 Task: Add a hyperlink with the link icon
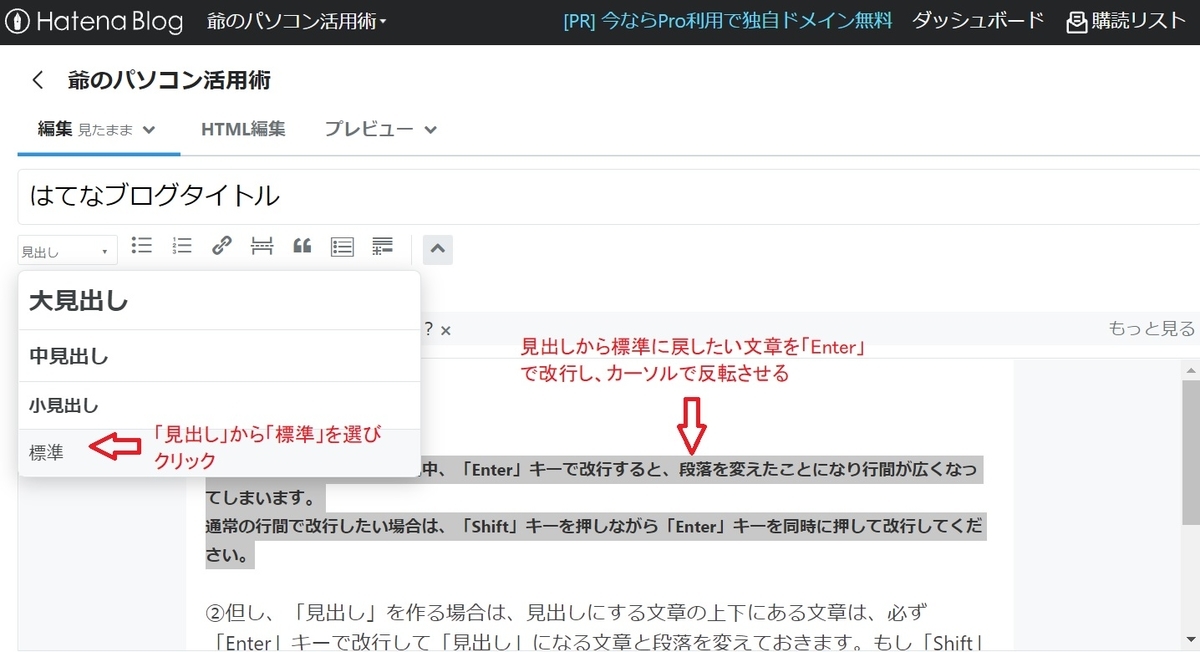pos(221,246)
